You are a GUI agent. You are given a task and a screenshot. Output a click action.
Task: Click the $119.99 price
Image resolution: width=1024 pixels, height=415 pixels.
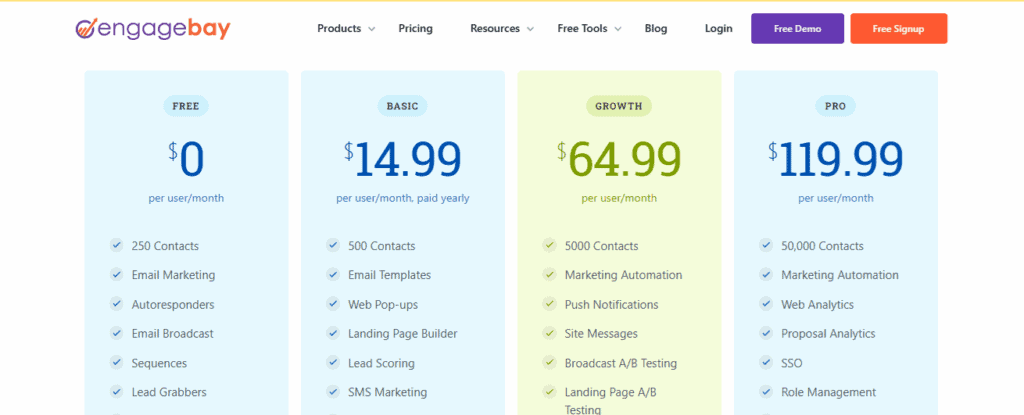(835, 159)
